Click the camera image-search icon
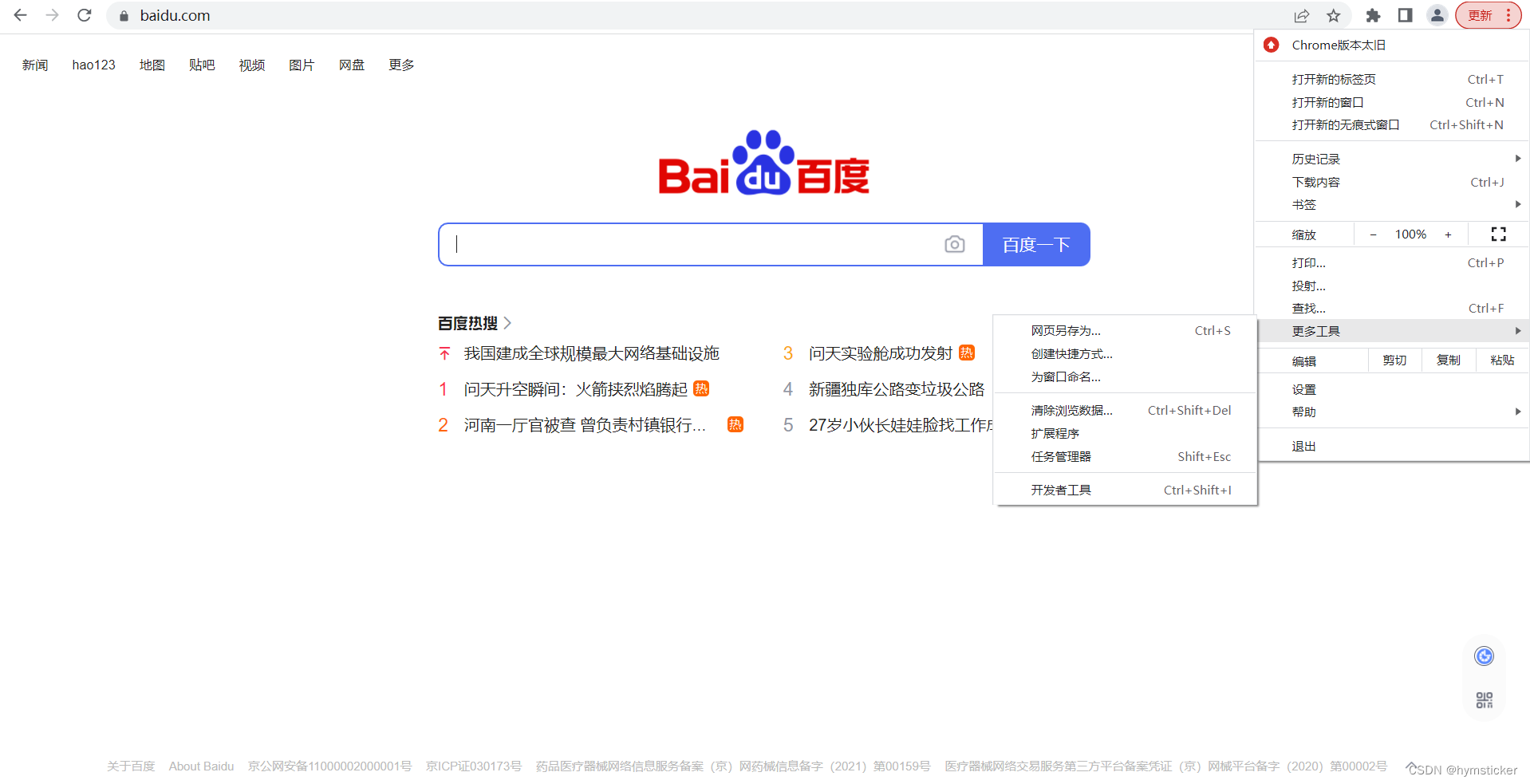Viewport: 1530px width, 784px height. 954,244
